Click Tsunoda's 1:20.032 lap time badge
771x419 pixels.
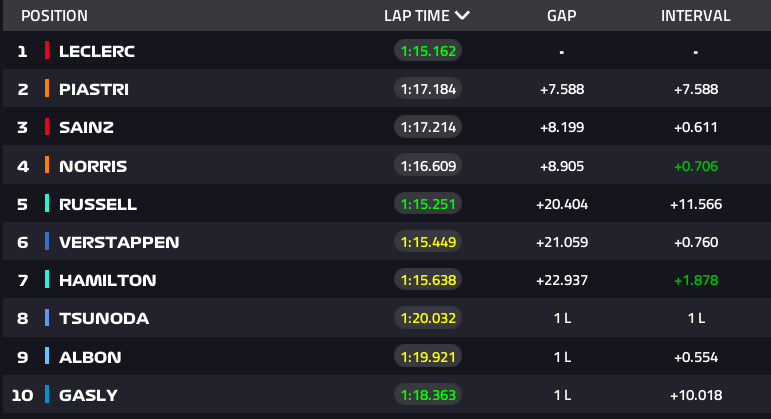click(427, 318)
